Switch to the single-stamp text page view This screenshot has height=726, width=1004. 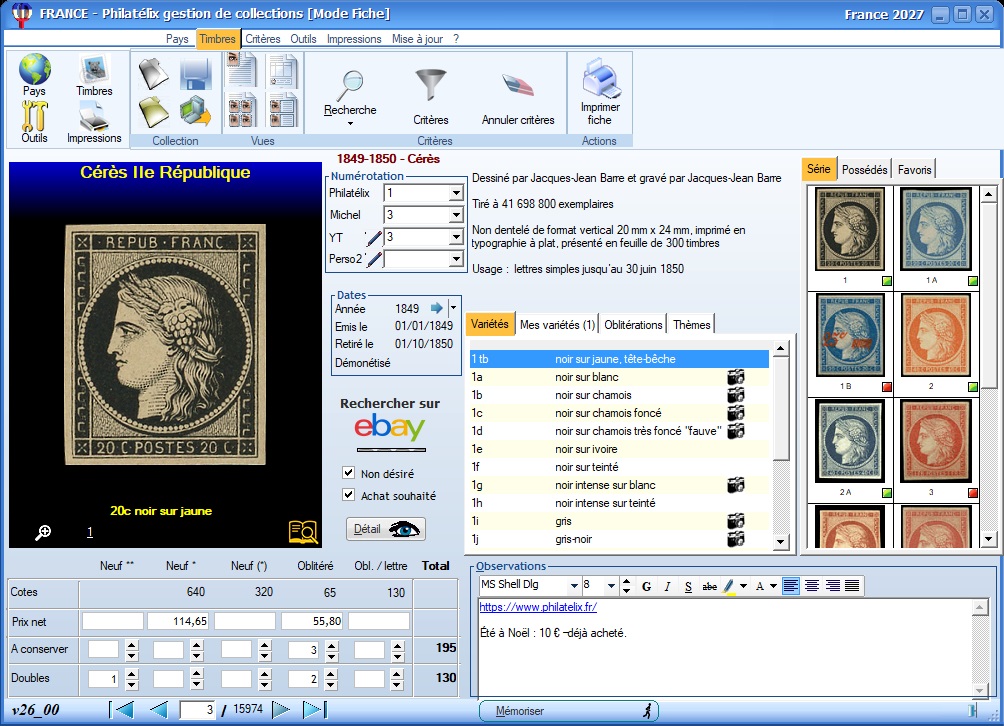[x=242, y=70]
